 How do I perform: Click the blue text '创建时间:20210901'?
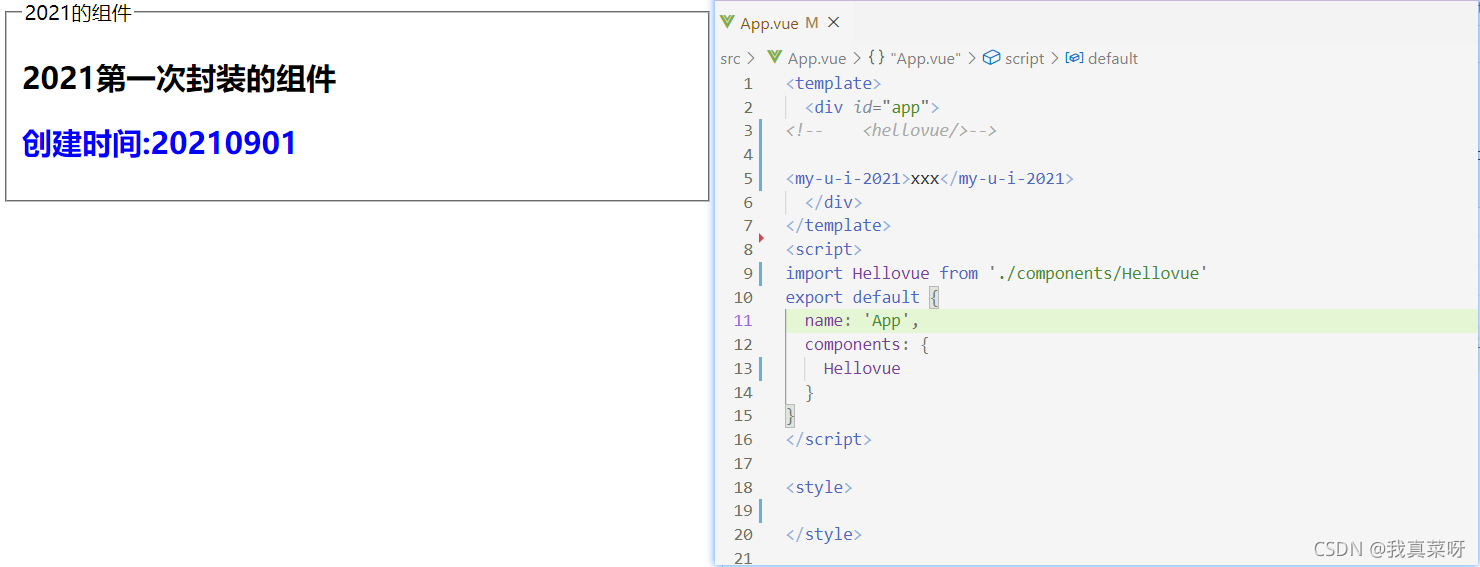(x=160, y=143)
